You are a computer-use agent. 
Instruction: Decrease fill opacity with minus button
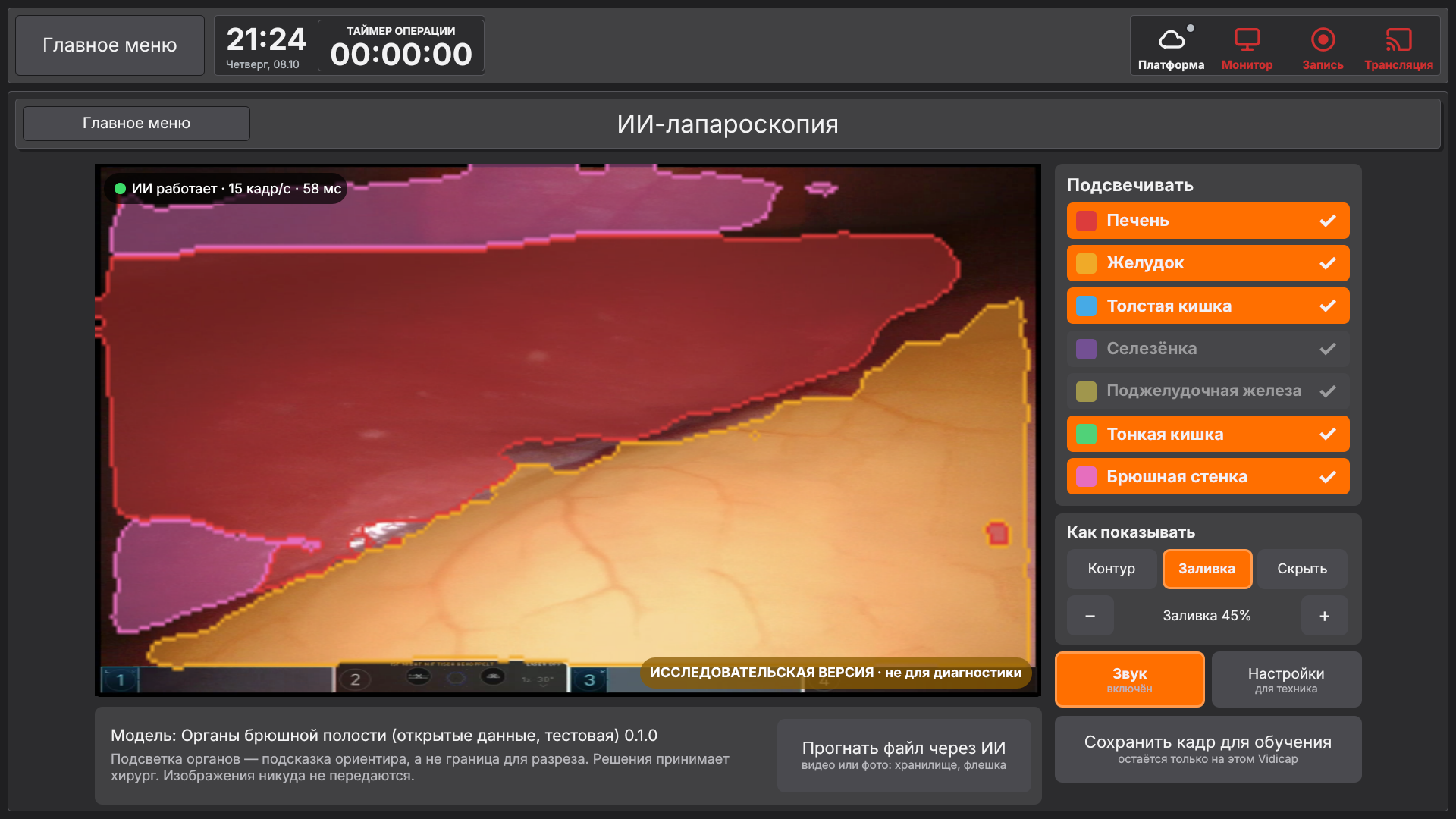pyautogui.click(x=1090, y=616)
